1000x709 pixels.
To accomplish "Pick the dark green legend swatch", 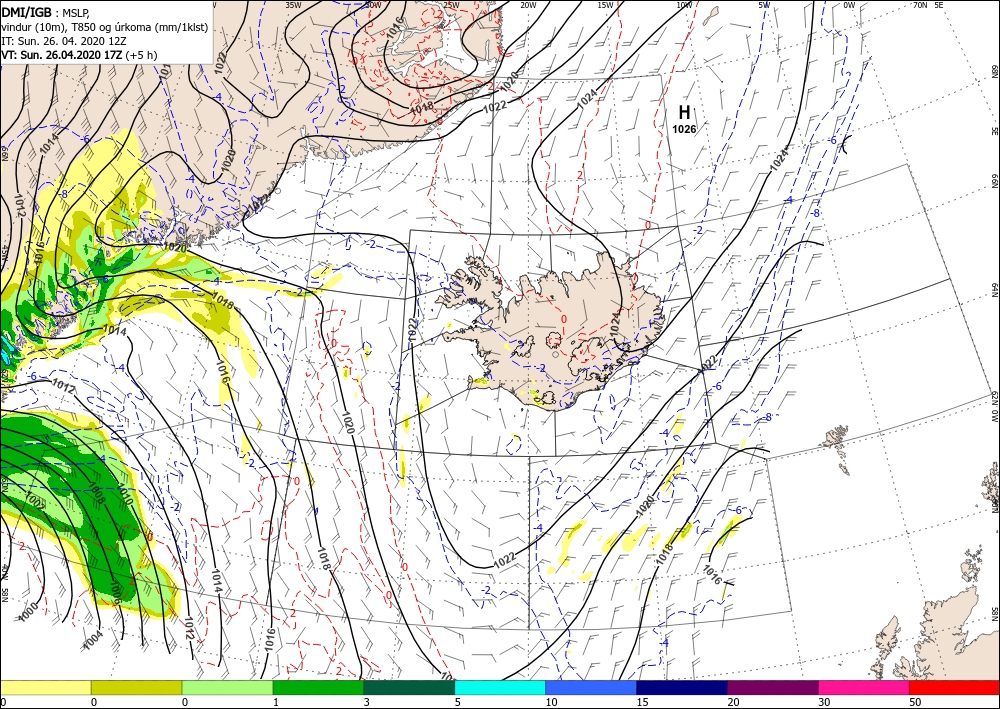I will pyautogui.click(x=409, y=687).
